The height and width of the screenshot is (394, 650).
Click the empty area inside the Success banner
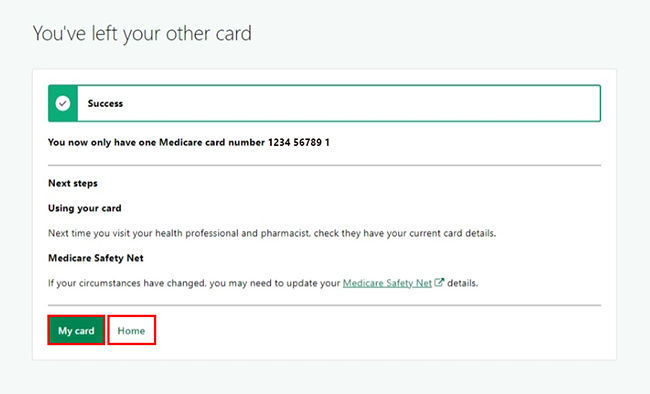click(361, 103)
